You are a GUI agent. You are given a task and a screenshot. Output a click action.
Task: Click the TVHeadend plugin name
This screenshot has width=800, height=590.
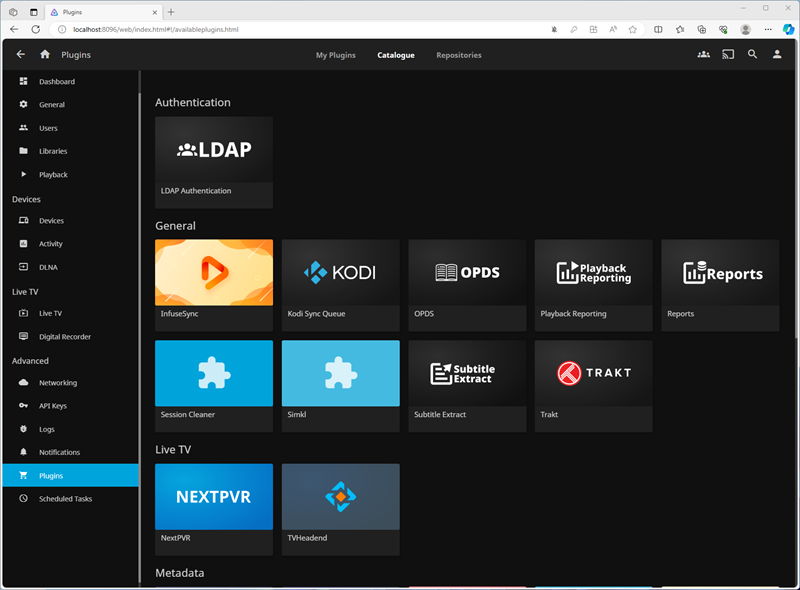pyautogui.click(x=306, y=538)
